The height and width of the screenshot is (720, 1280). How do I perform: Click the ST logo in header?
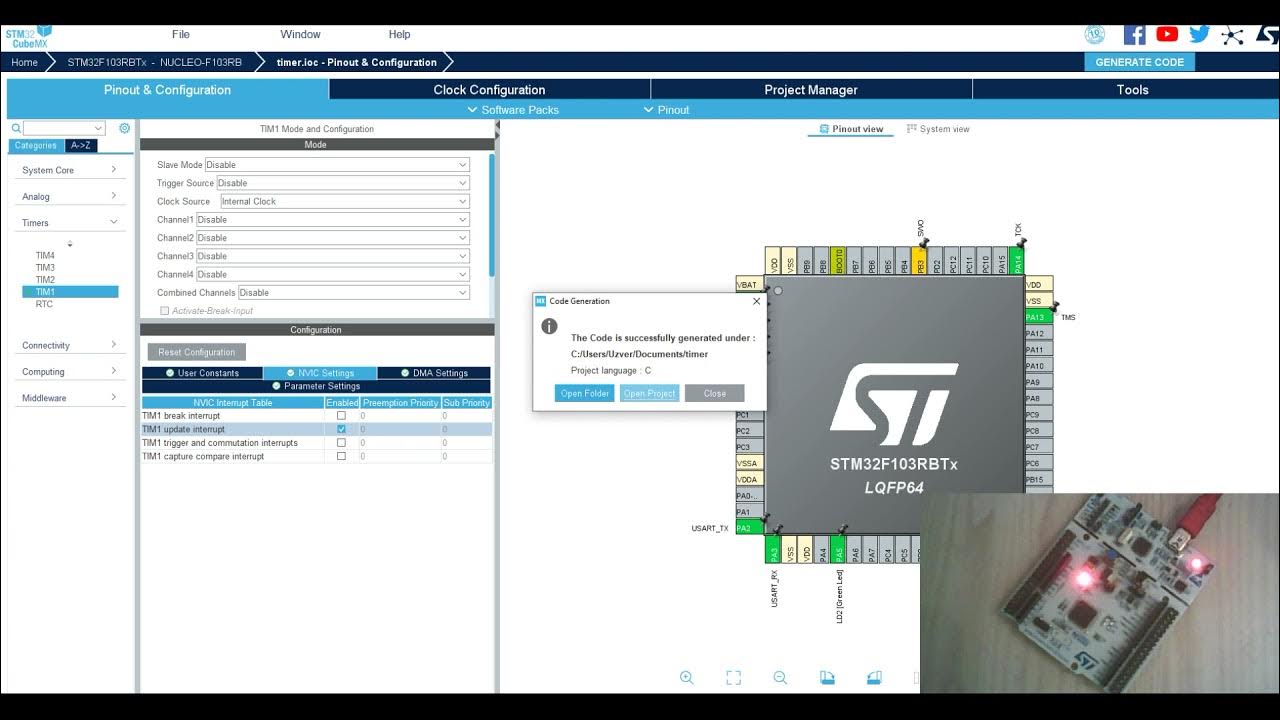pos(1267,35)
